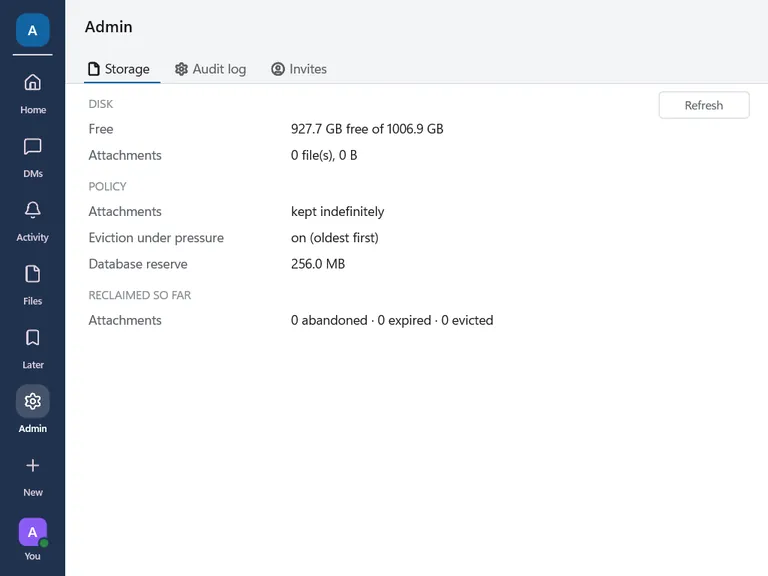The width and height of the screenshot is (768, 576).
Task: Click the 'DISK' section heading
Action: click(100, 104)
